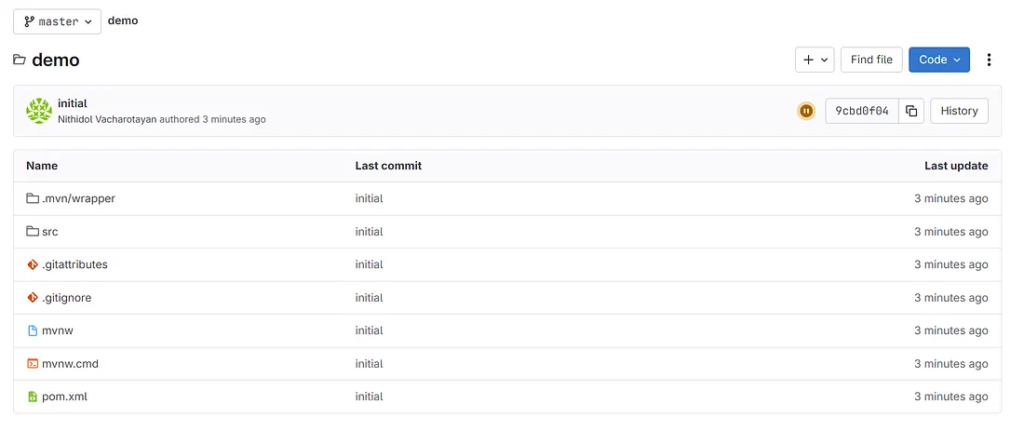This screenshot has width=1024, height=431.
Task: Open the Code dropdown button
Action: (939, 60)
